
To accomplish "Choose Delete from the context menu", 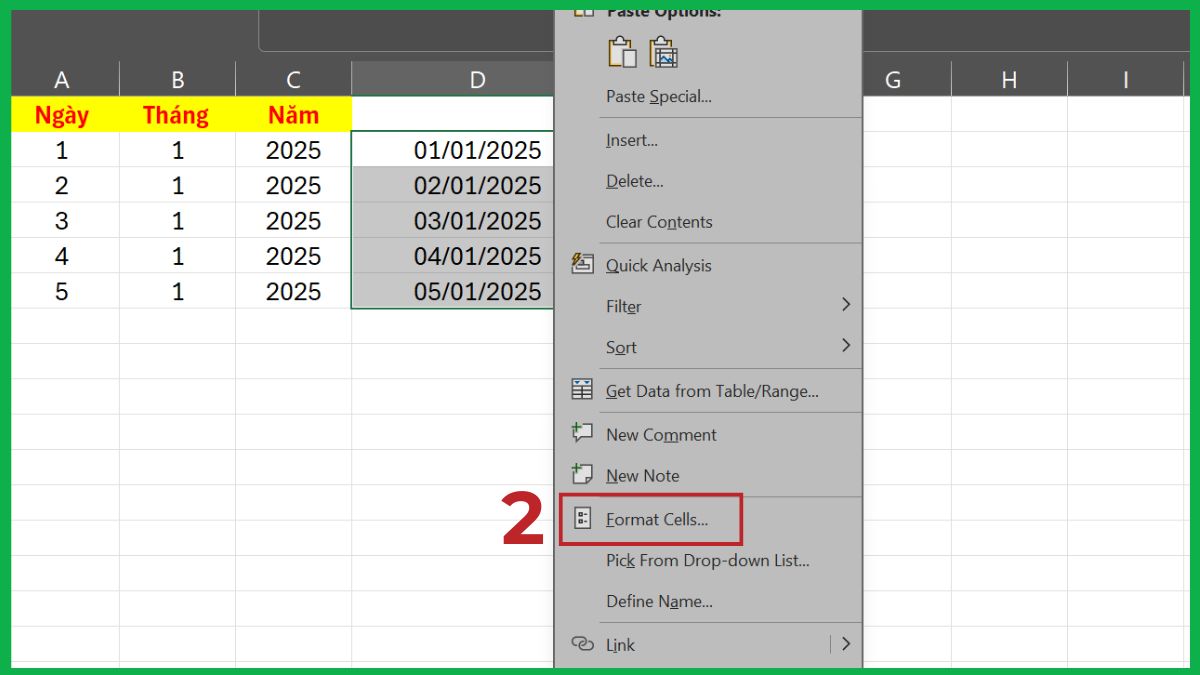I will pyautogui.click(x=635, y=181).
